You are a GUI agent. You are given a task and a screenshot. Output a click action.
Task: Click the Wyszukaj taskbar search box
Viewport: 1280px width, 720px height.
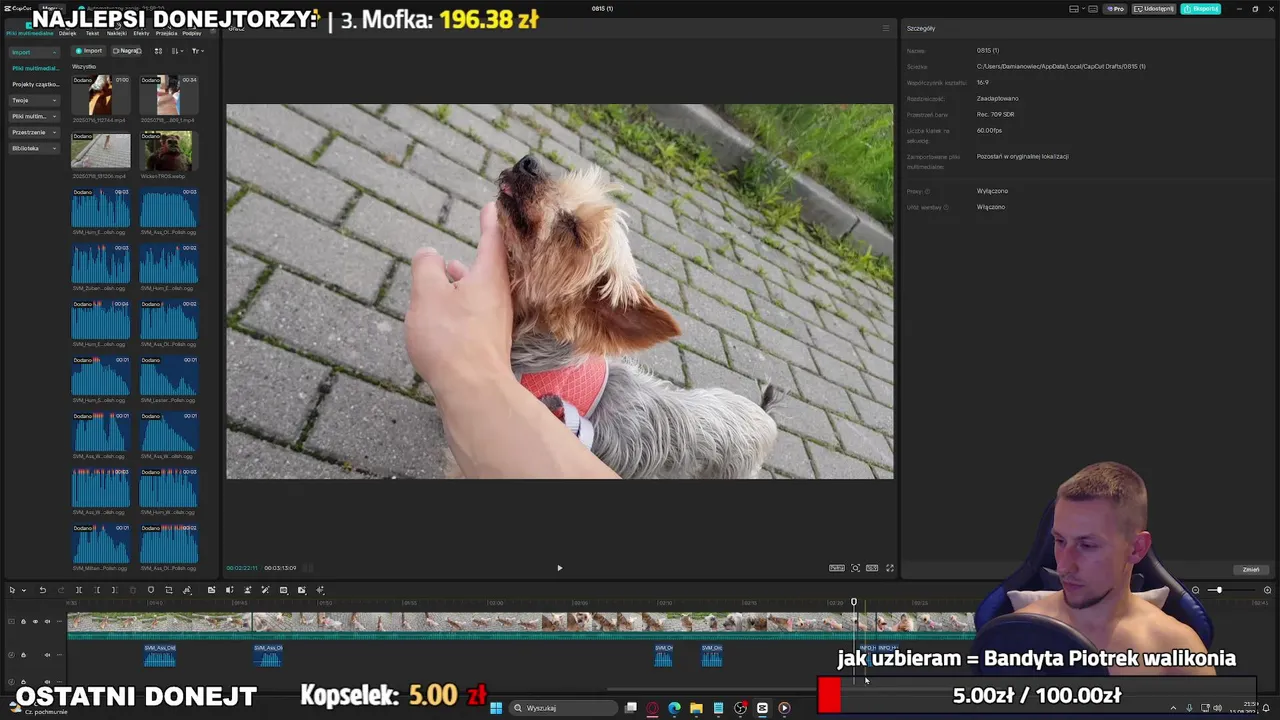pyautogui.click(x=561, y=708)
